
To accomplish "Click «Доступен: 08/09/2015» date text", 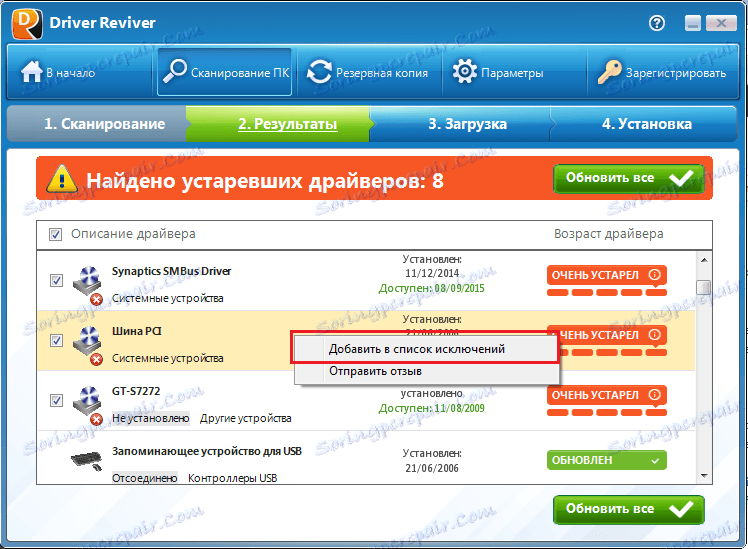I will point(431,289).
